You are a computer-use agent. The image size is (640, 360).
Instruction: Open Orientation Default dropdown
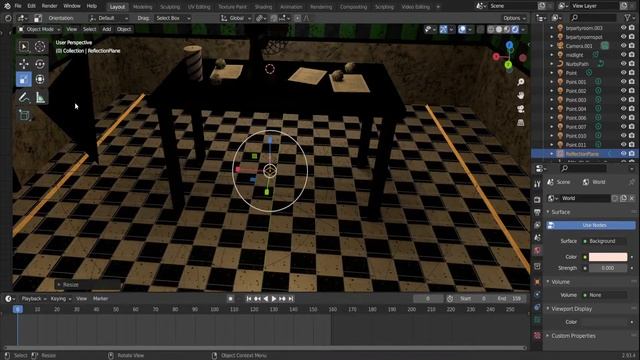coord(109,18)
